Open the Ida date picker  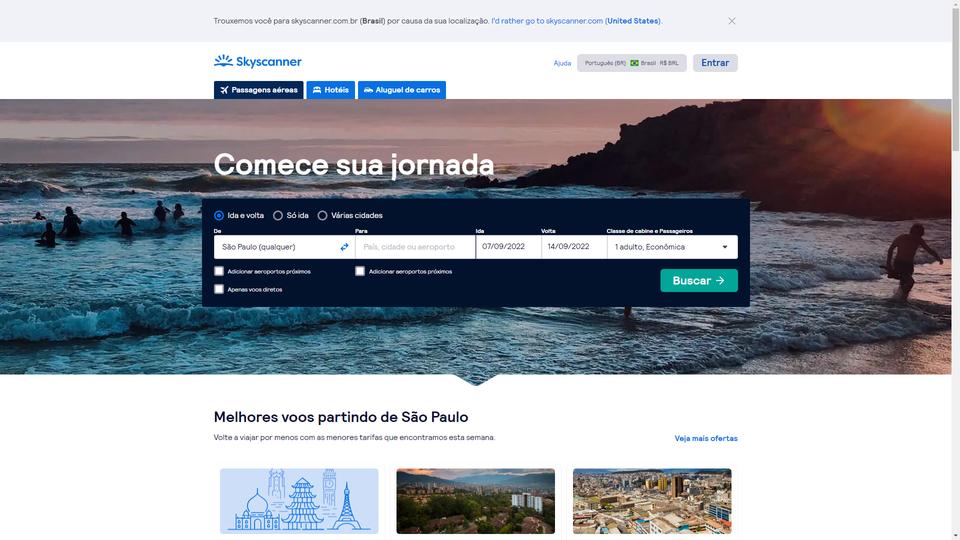pos(508,247)
